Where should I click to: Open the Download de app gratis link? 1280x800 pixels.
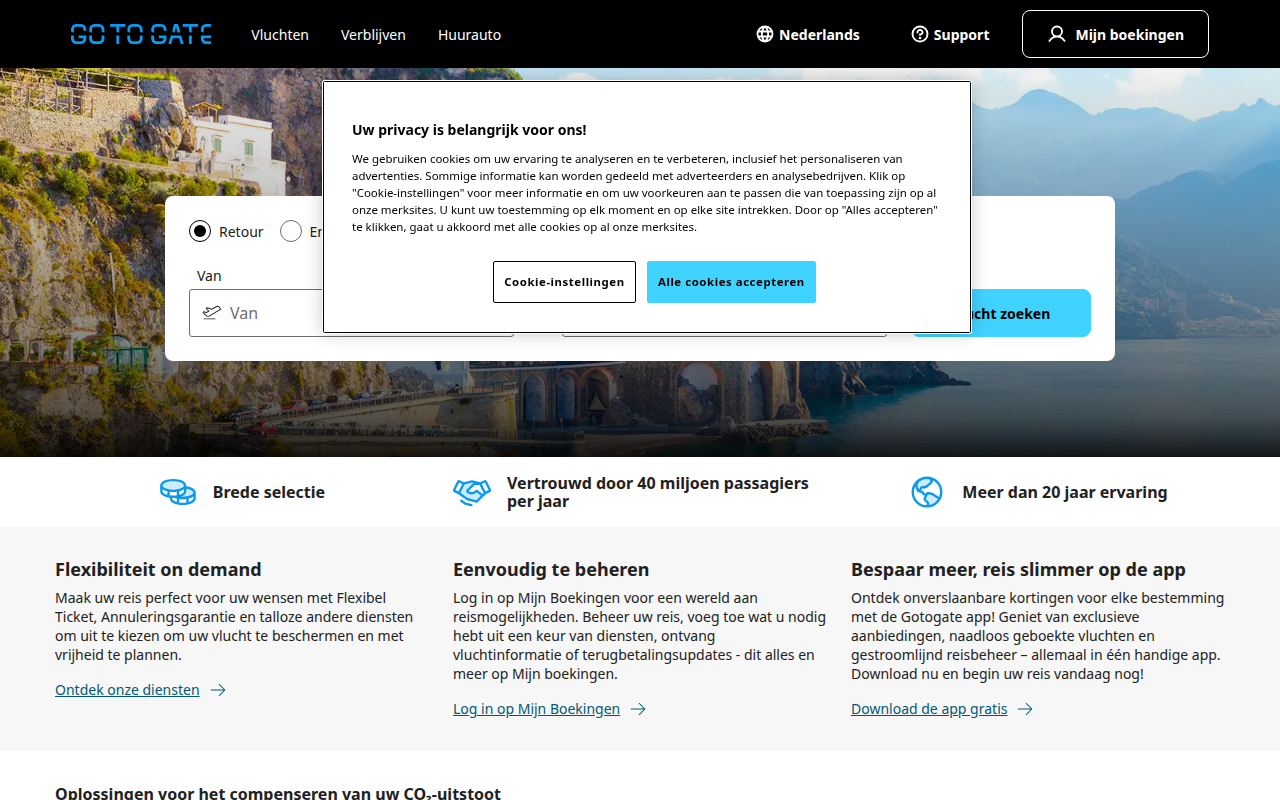[929, 709]
